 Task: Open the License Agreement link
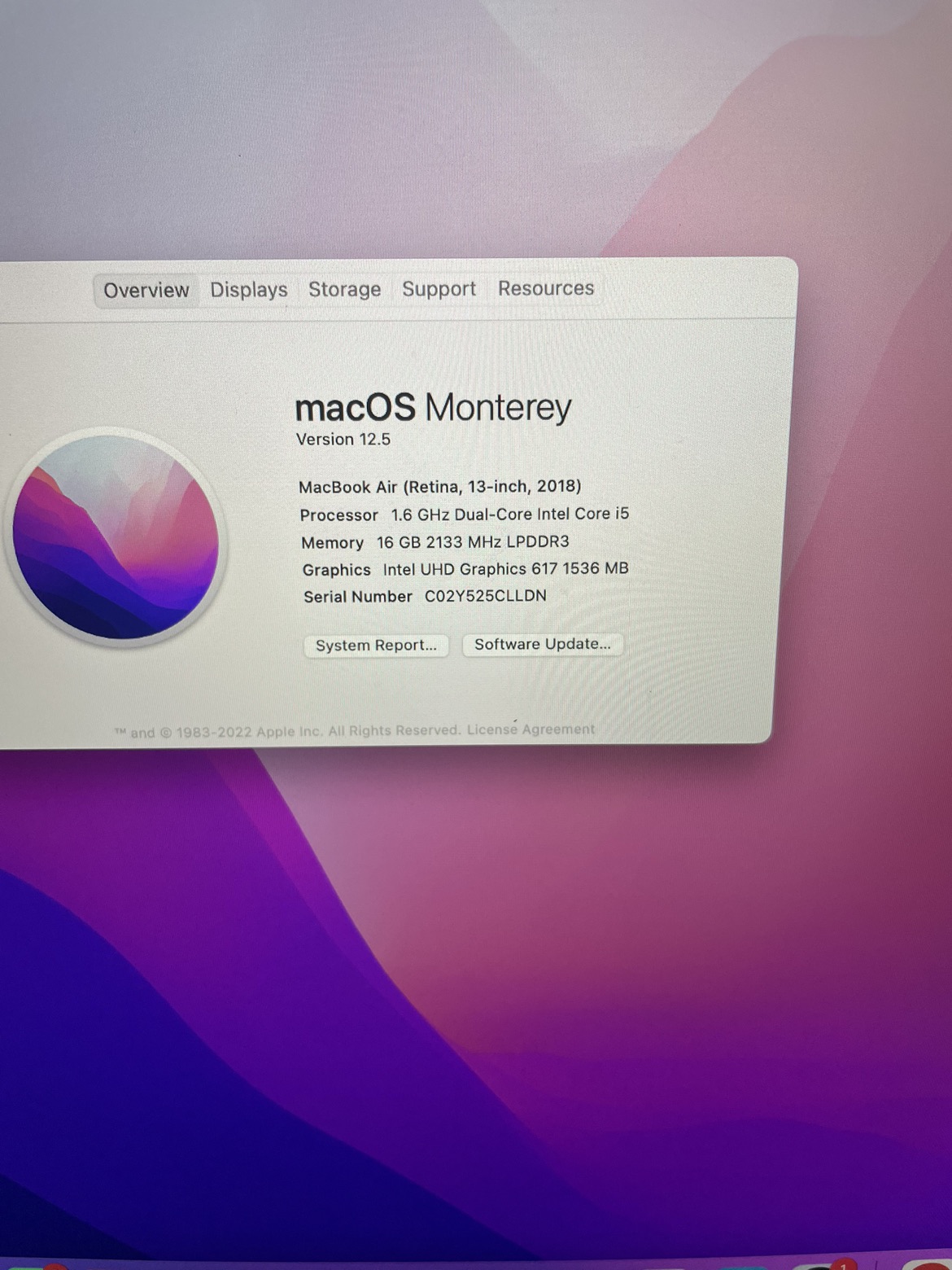[x=531, y=729]
